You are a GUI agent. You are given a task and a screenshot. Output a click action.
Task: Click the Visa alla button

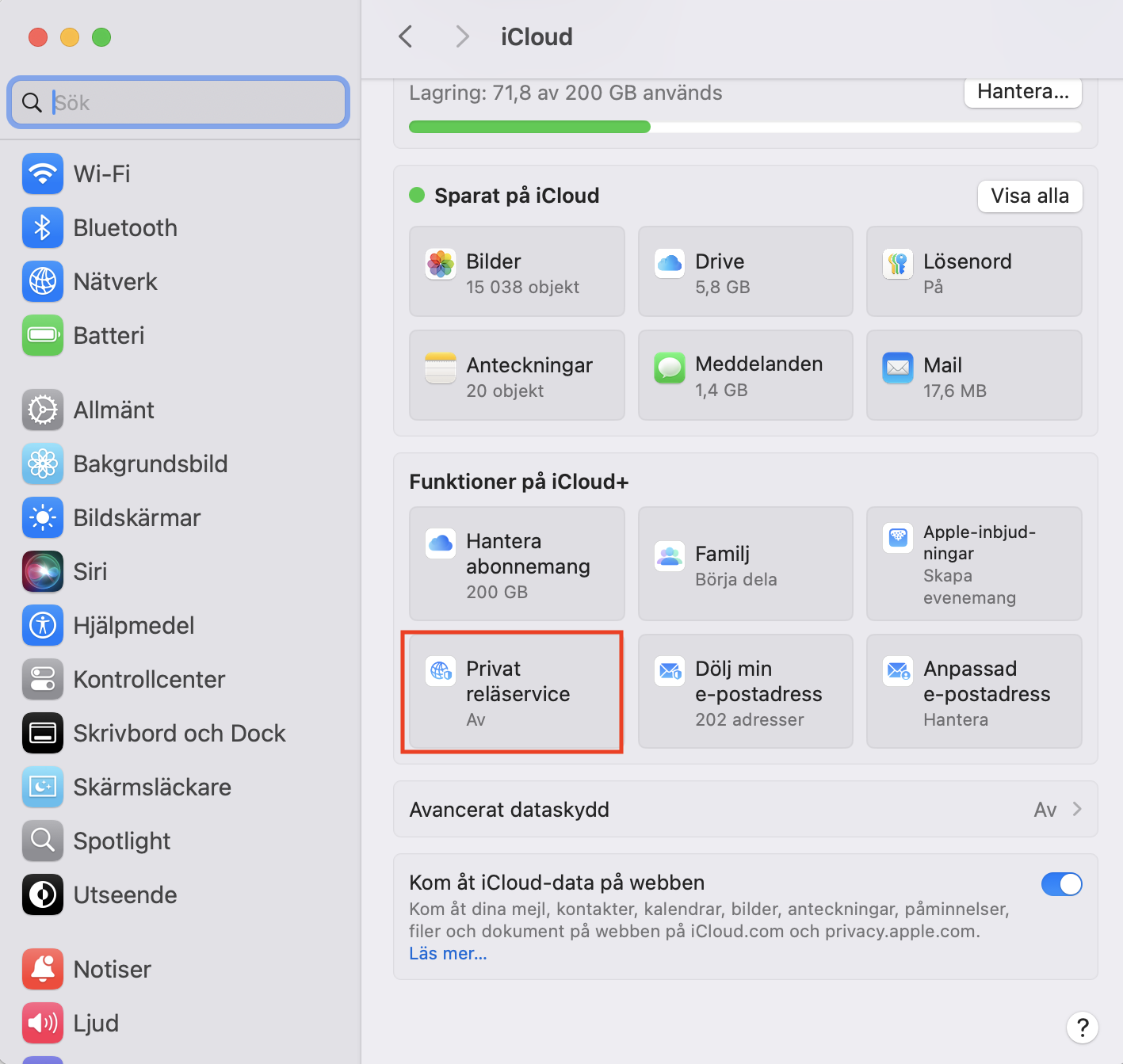coord(1029,196)
